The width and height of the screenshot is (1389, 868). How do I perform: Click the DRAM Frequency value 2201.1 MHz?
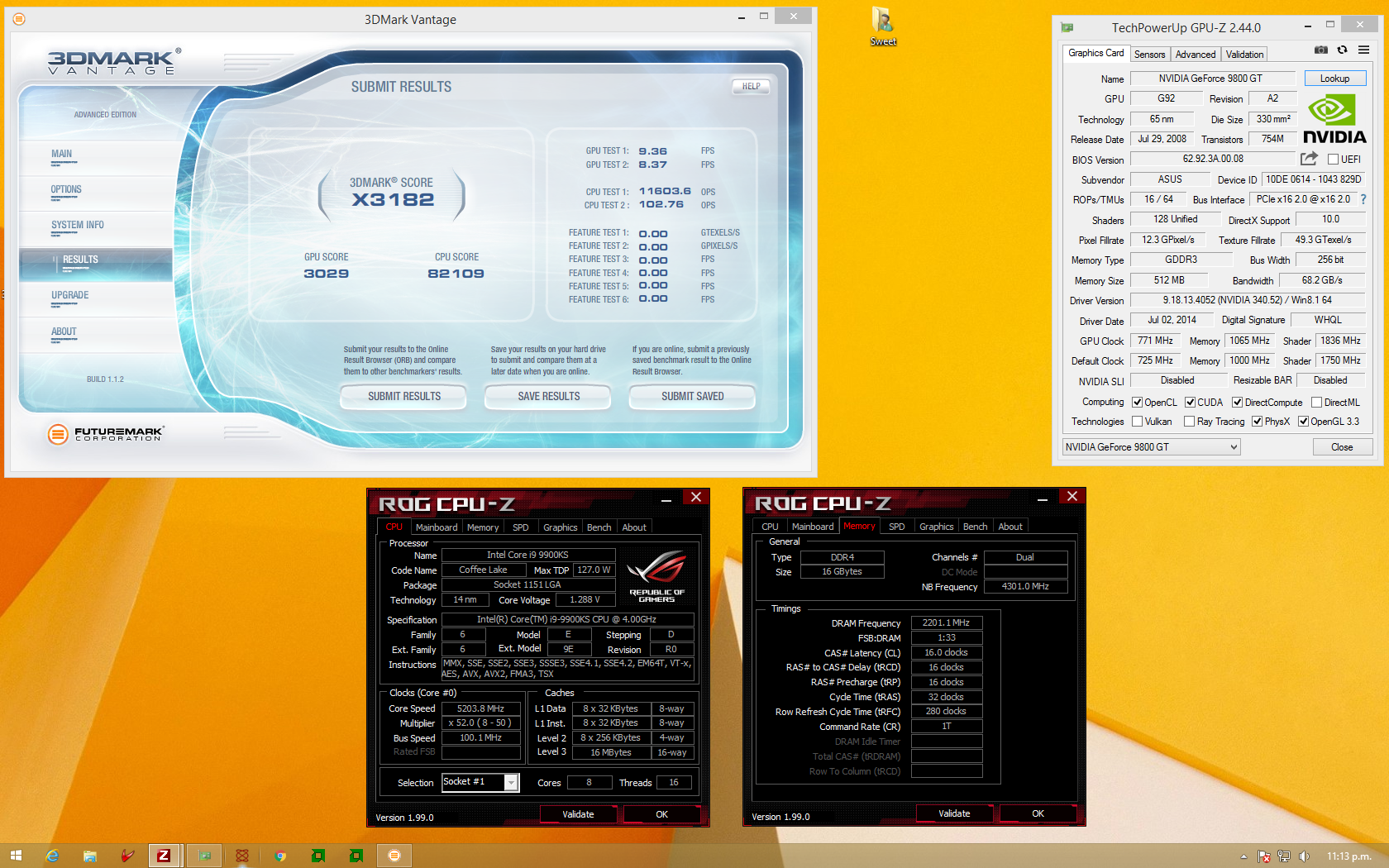tap(946, 622)
